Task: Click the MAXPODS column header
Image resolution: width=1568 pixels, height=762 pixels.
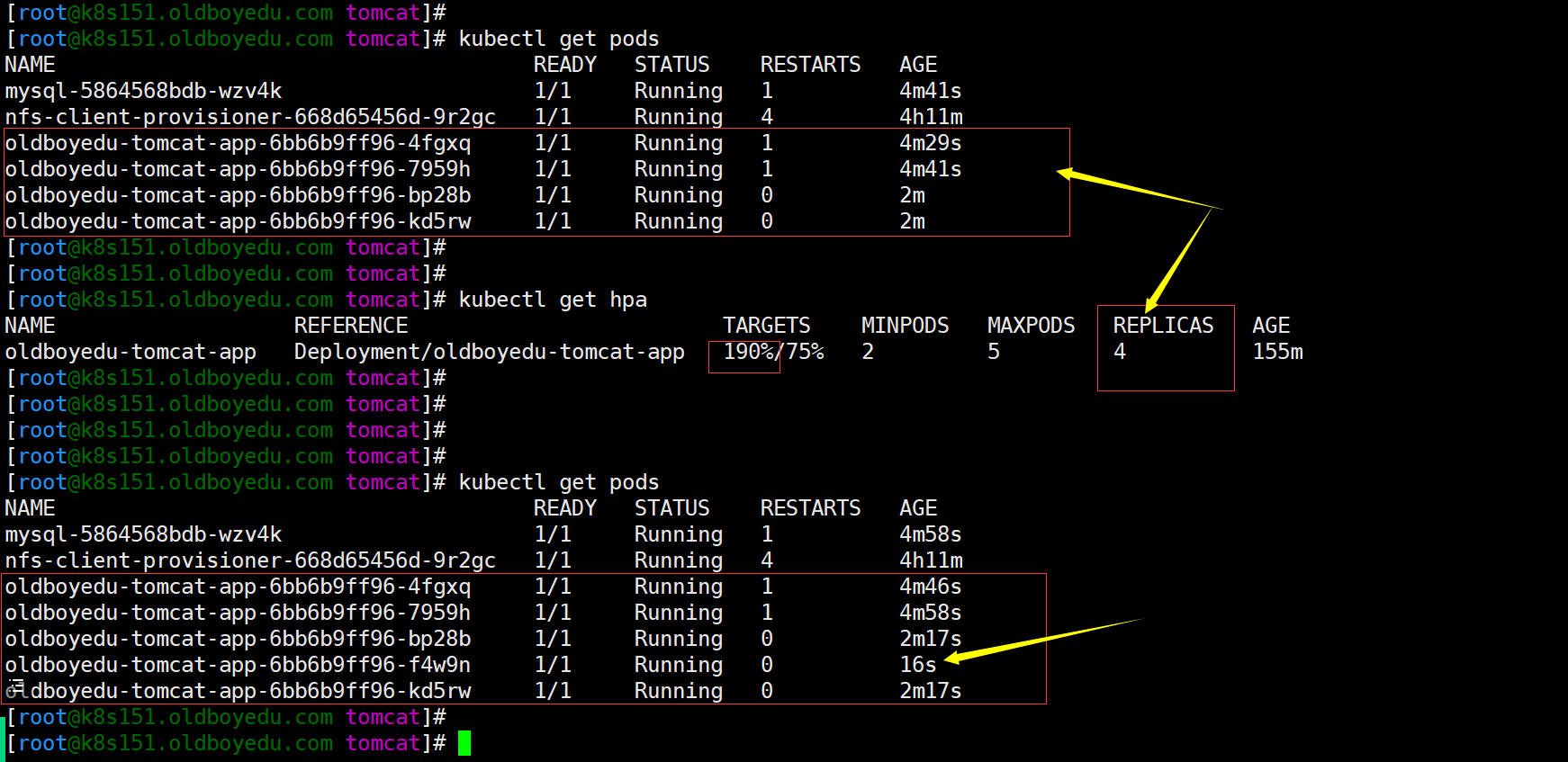Action: (x=1031, y=326)
